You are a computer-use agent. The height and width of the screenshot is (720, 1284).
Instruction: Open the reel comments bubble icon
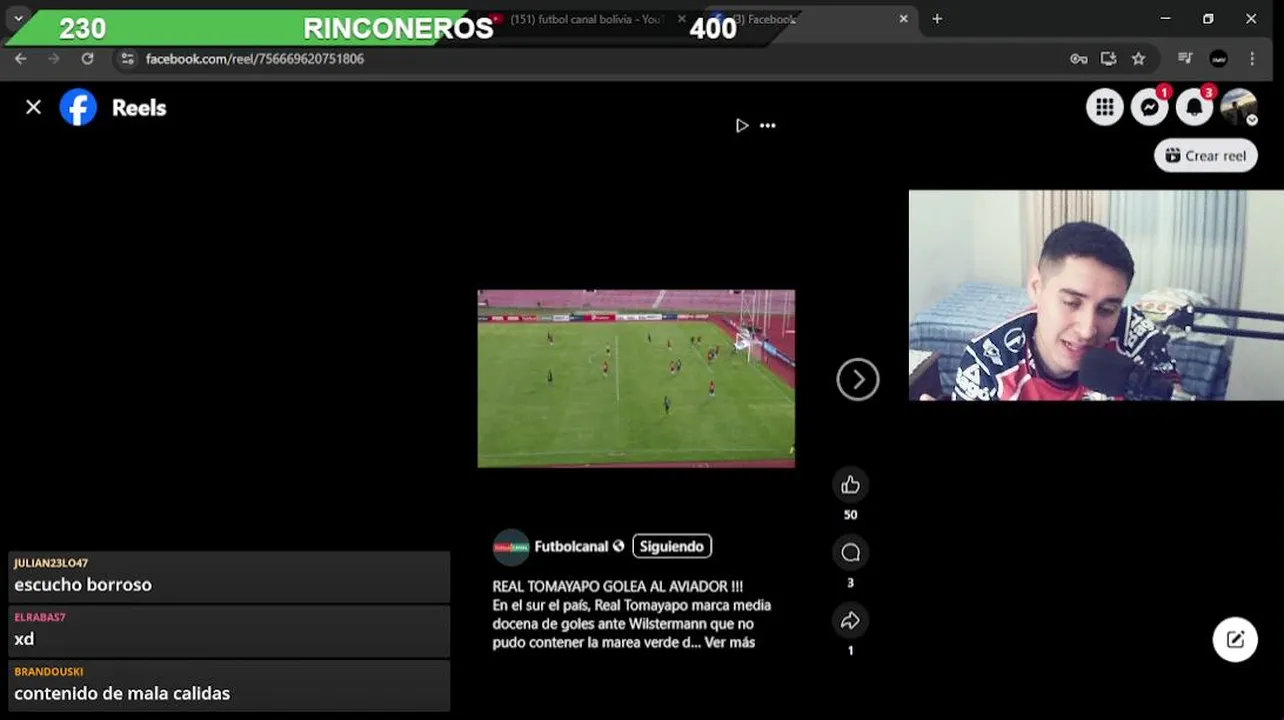(850, 552)
